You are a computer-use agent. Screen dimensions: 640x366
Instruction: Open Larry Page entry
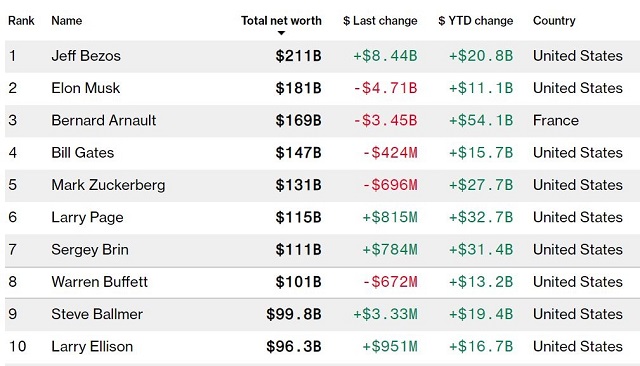tap(87, 217)
